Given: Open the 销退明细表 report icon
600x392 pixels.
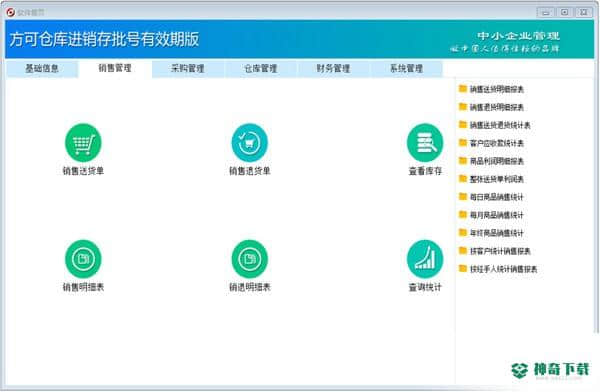Looking at the screenshot, I should click(249, 259).
